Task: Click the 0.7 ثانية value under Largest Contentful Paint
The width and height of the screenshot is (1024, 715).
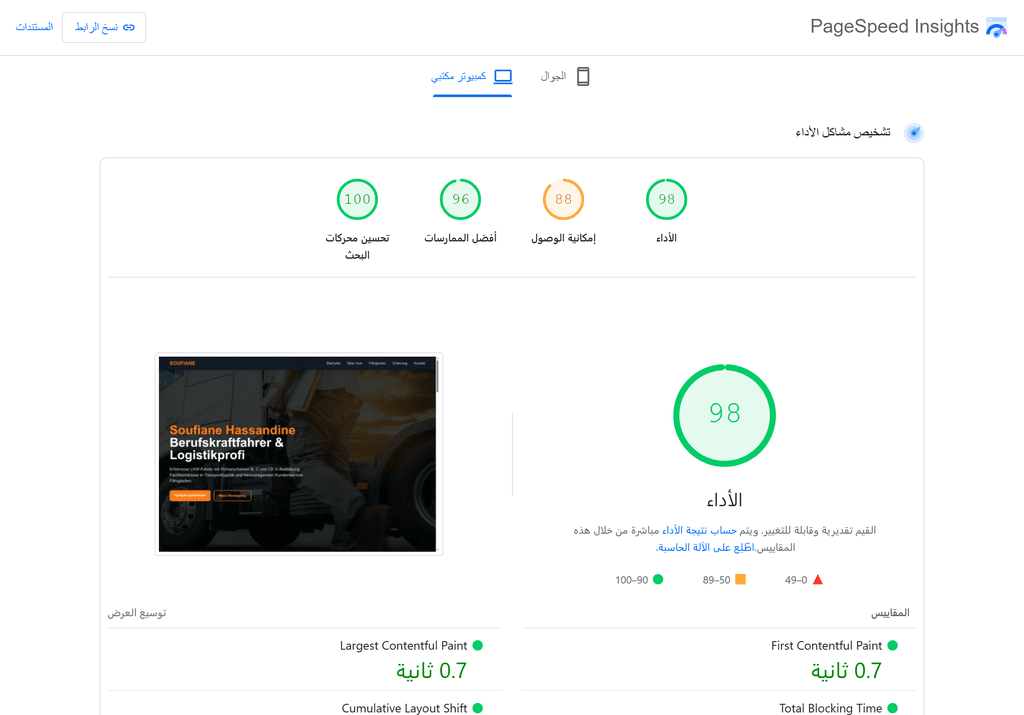Action: (431, 671)
